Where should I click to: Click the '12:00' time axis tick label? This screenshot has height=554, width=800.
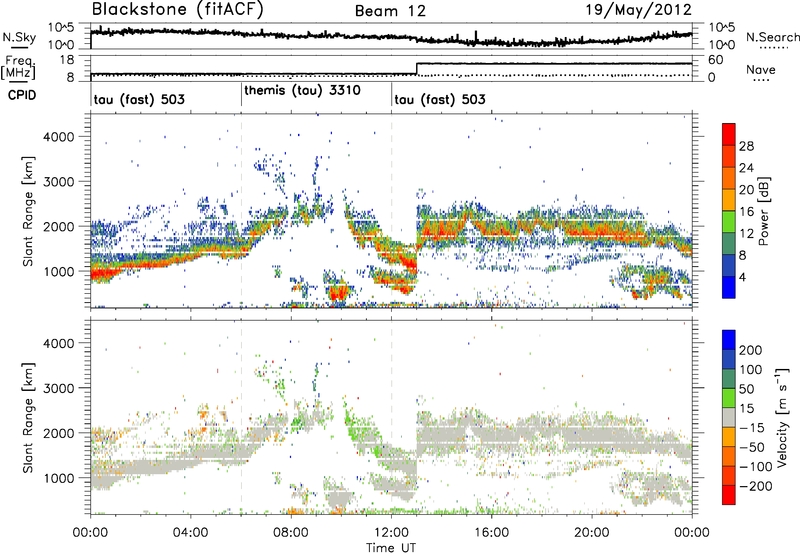391,533
